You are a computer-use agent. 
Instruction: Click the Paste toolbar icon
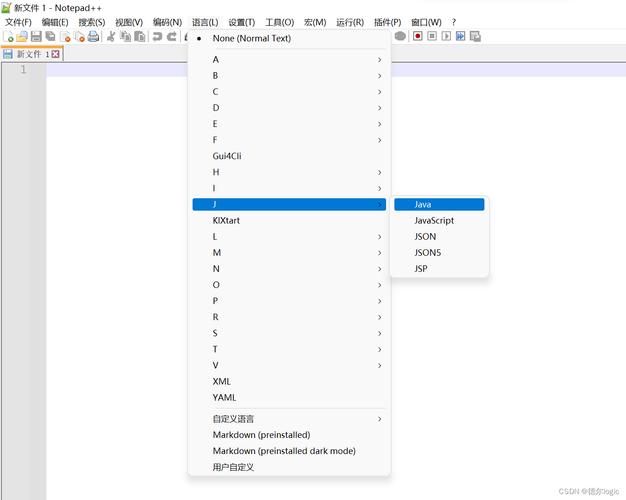140,37
